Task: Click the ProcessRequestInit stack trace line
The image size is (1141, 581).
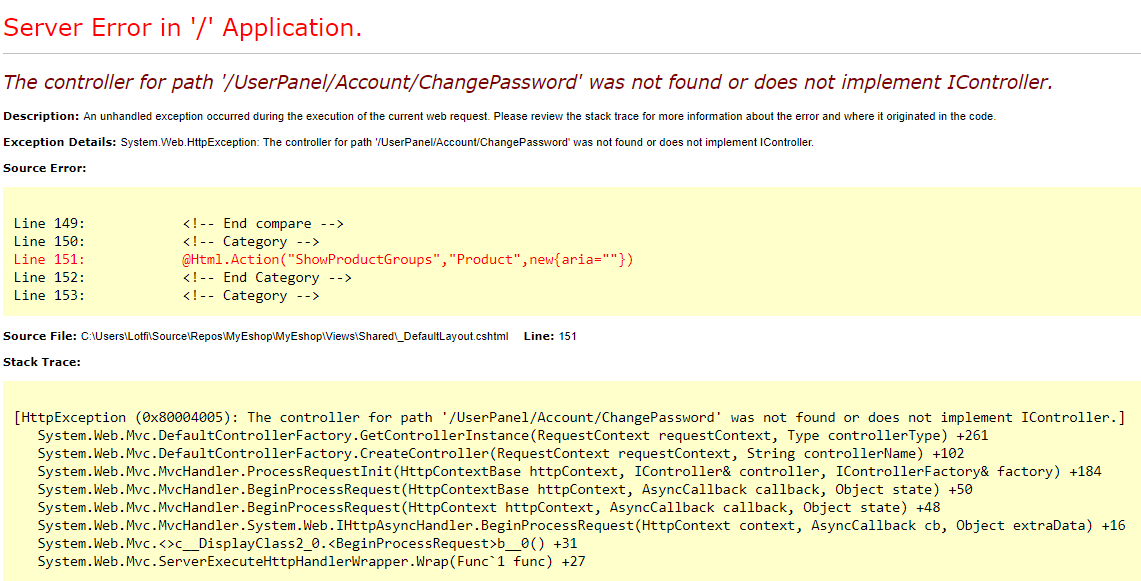Action: point(569,472)
